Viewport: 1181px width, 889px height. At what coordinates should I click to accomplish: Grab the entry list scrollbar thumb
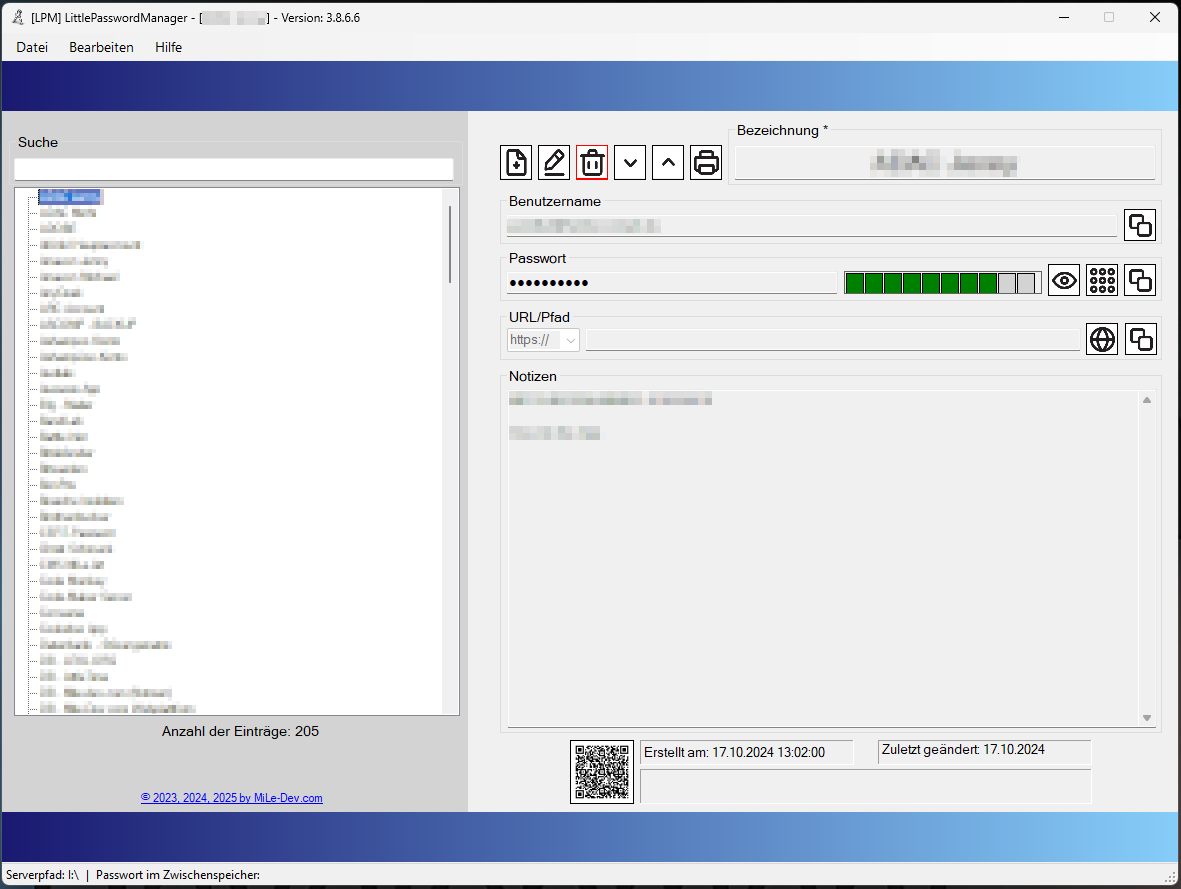click(x=450, y=244)
